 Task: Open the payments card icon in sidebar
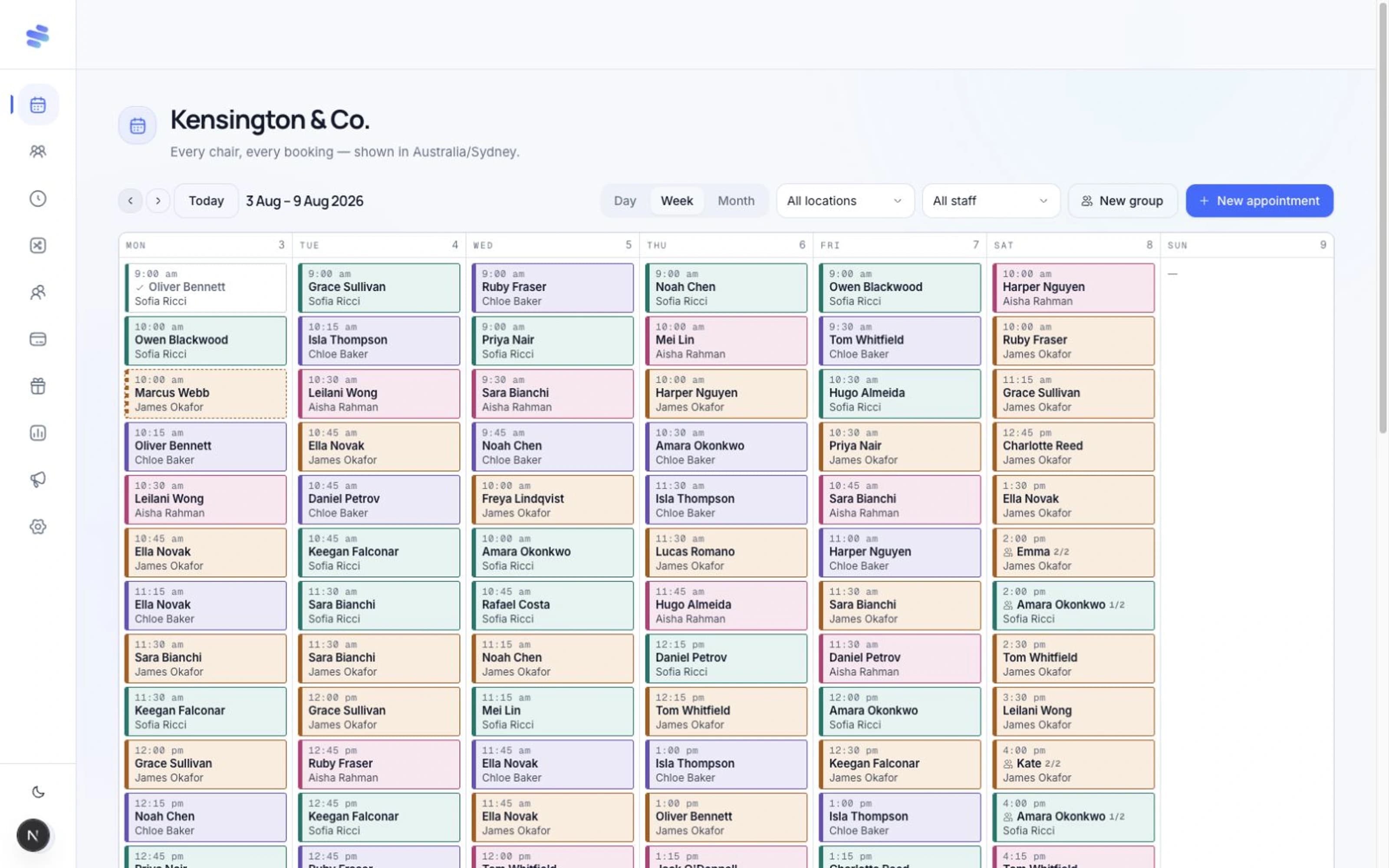tap(38, 339)
